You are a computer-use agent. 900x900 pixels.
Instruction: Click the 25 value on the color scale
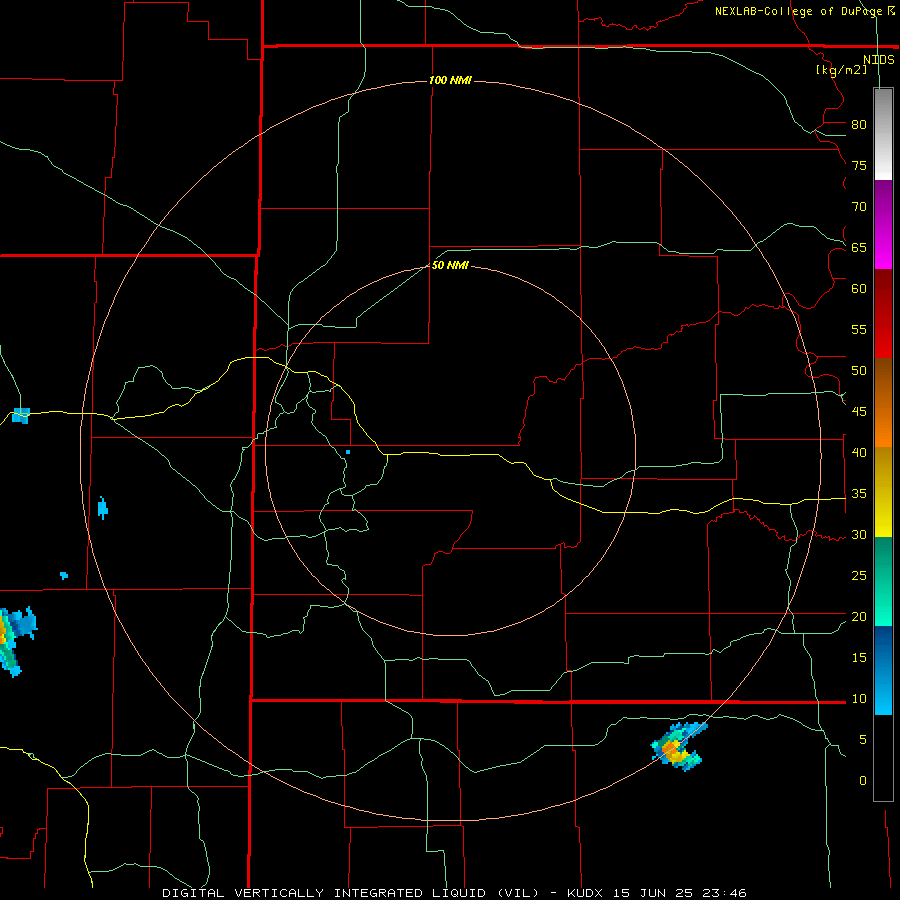(x=859, y=576)
